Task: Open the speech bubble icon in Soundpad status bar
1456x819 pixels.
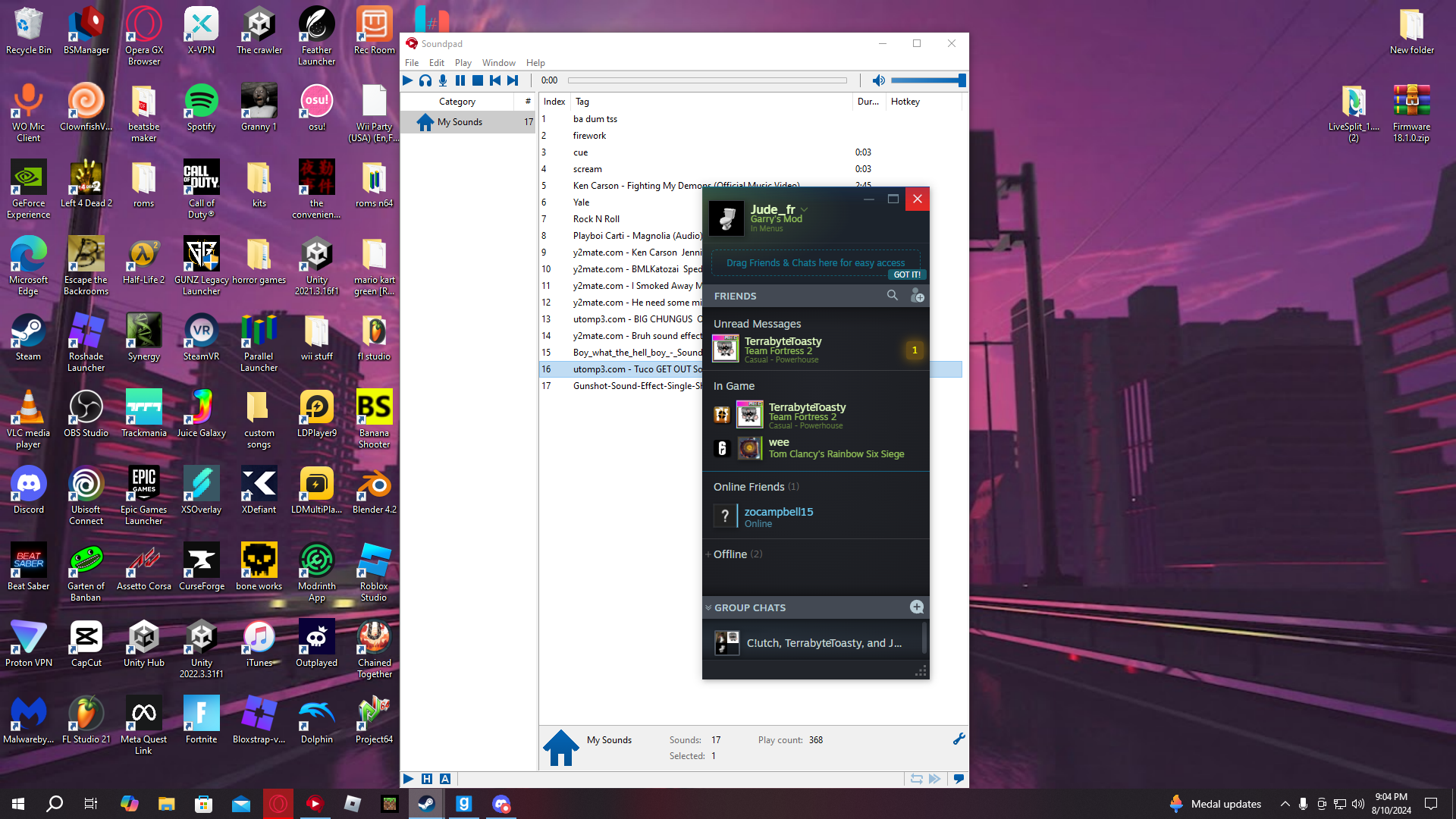Action: click(959, 779)
